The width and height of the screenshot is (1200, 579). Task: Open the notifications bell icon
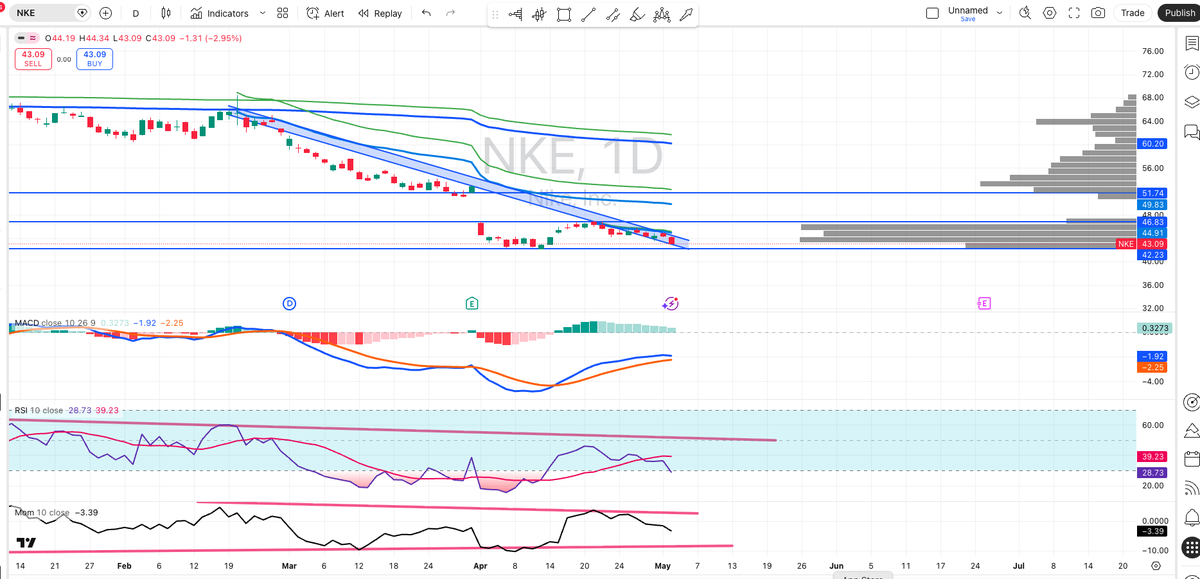point(1190,518)
